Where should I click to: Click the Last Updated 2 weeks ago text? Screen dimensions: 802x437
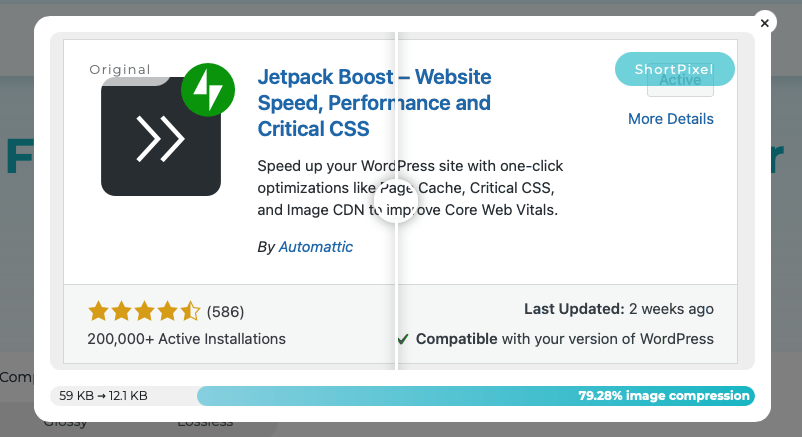[x=618, y=309]
